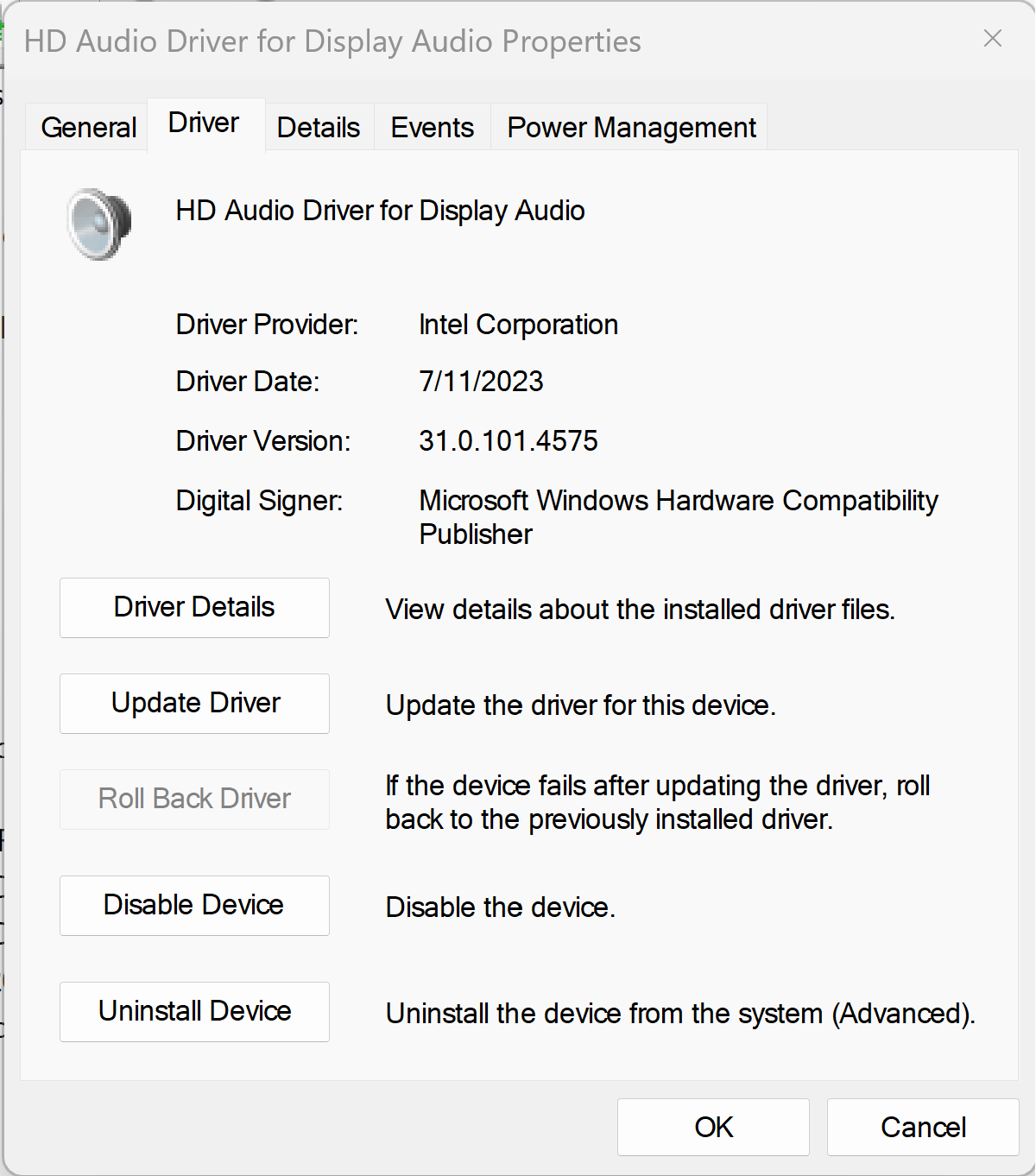
Task: Open the Details tab
Action: (319, 128)
